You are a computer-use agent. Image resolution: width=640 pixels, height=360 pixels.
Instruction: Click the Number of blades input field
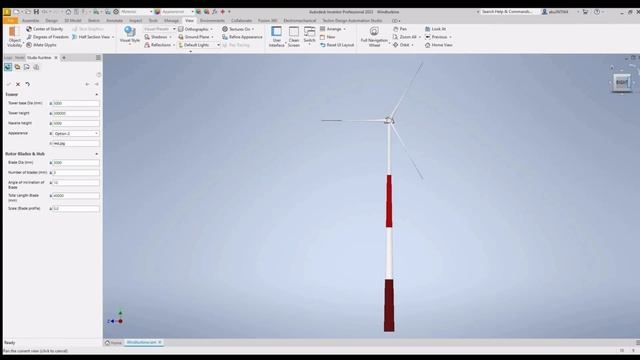coord(76,173)
